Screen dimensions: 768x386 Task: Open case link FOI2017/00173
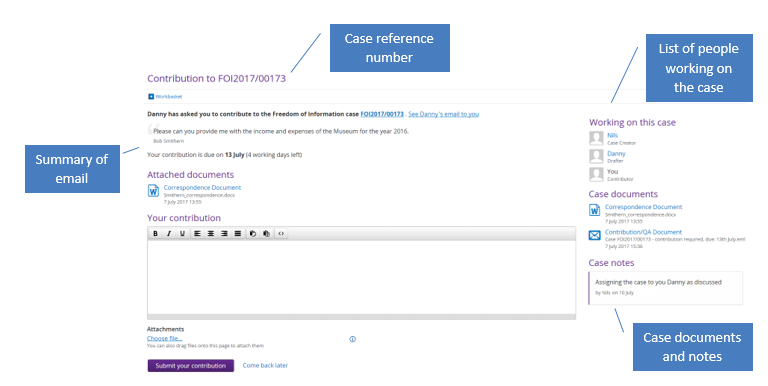382,114
